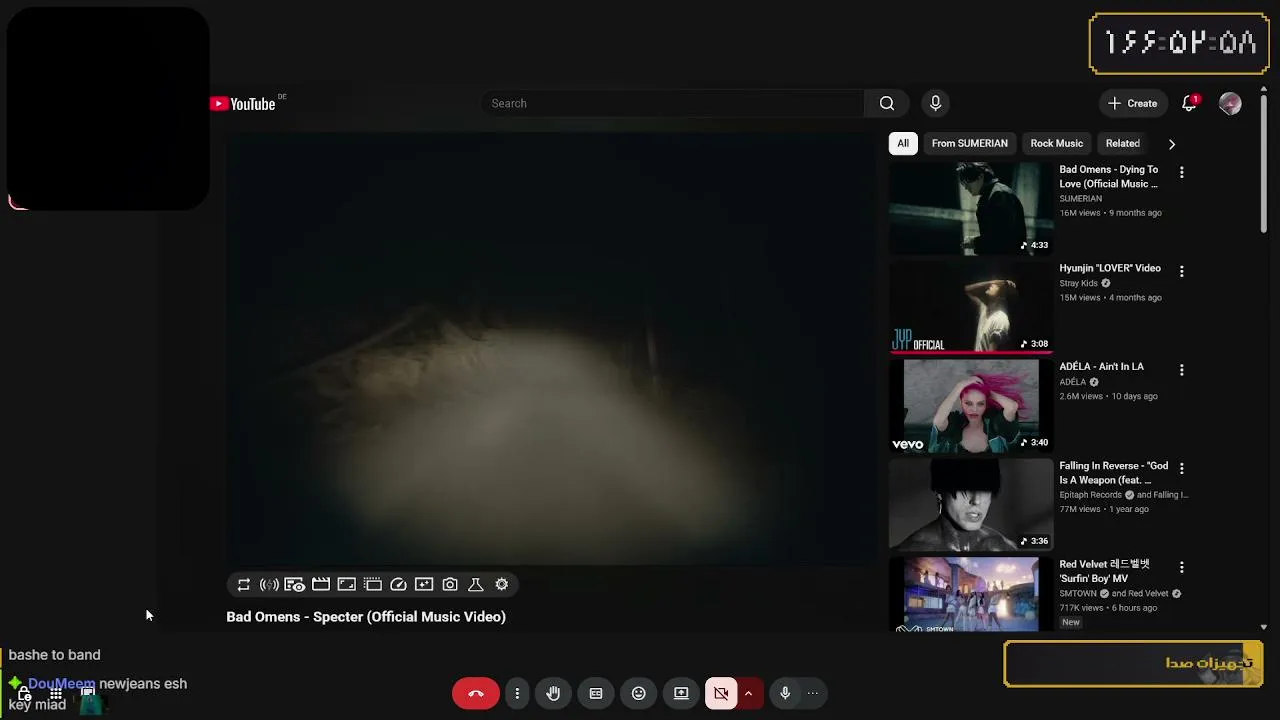Click the DouMeem chat username

[x=61, y=684]
